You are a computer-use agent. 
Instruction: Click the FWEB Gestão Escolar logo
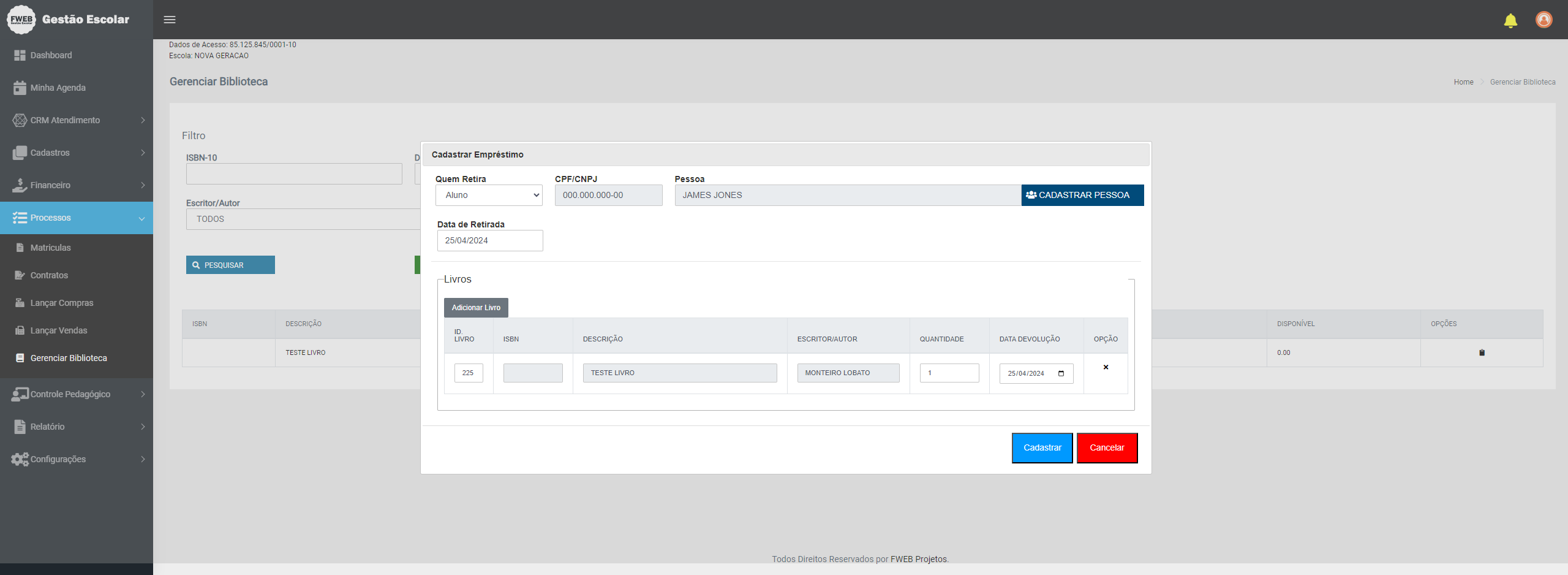point(69,20)
